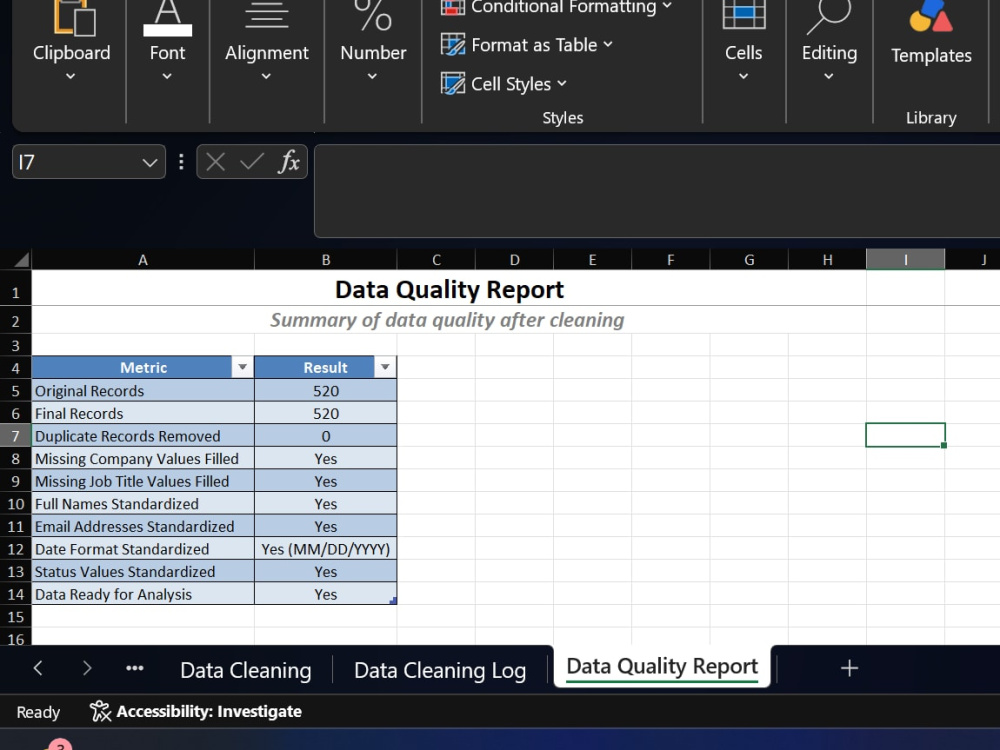Click the table resize handle at B14
The image size is (1000, 750).
point(393,600)
